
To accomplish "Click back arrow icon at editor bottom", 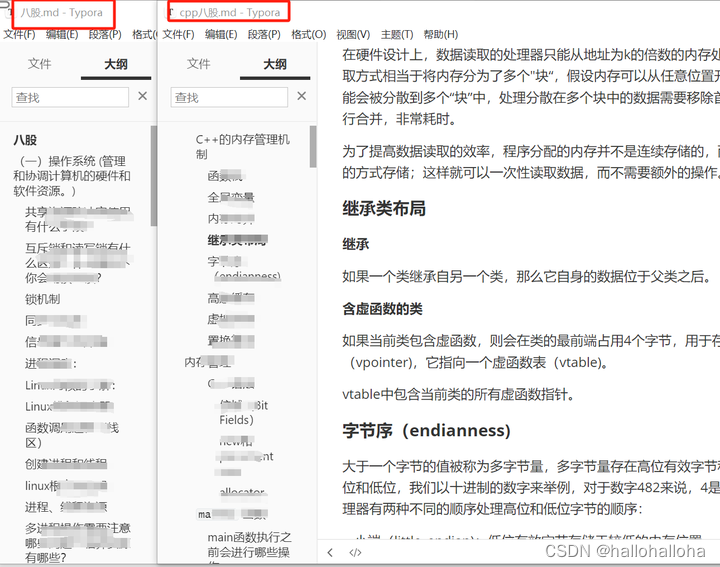I will 330,552.
